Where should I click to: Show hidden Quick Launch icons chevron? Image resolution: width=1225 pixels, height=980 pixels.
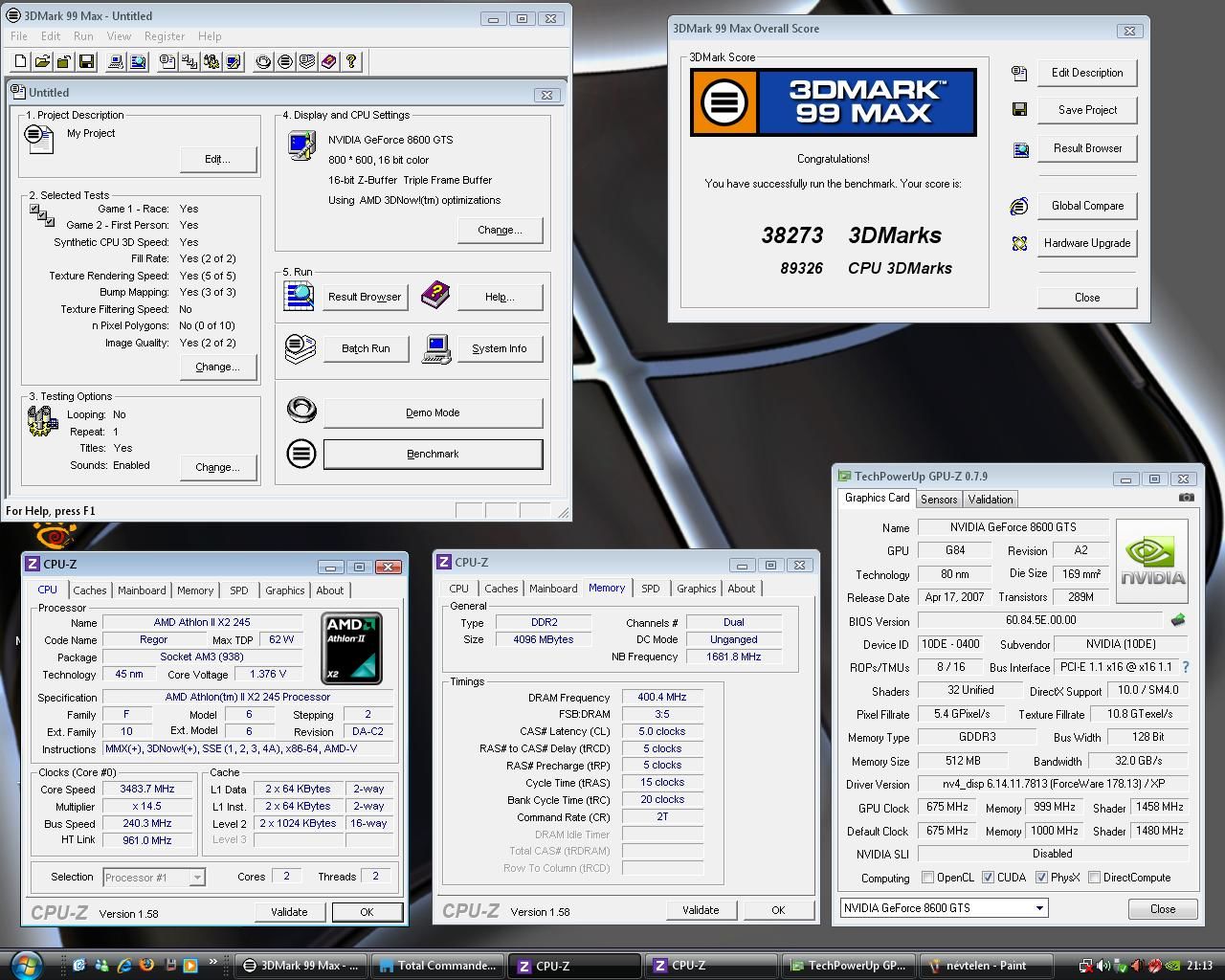212,963
